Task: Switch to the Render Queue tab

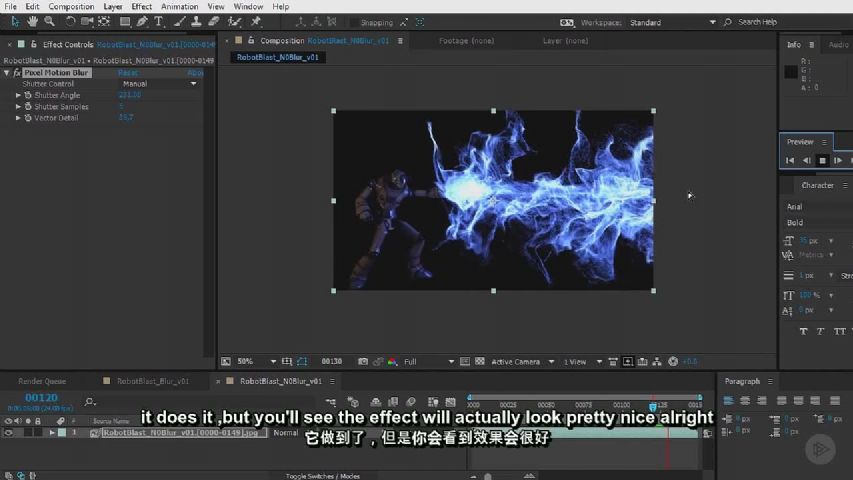Action: (x=42, y=381)
